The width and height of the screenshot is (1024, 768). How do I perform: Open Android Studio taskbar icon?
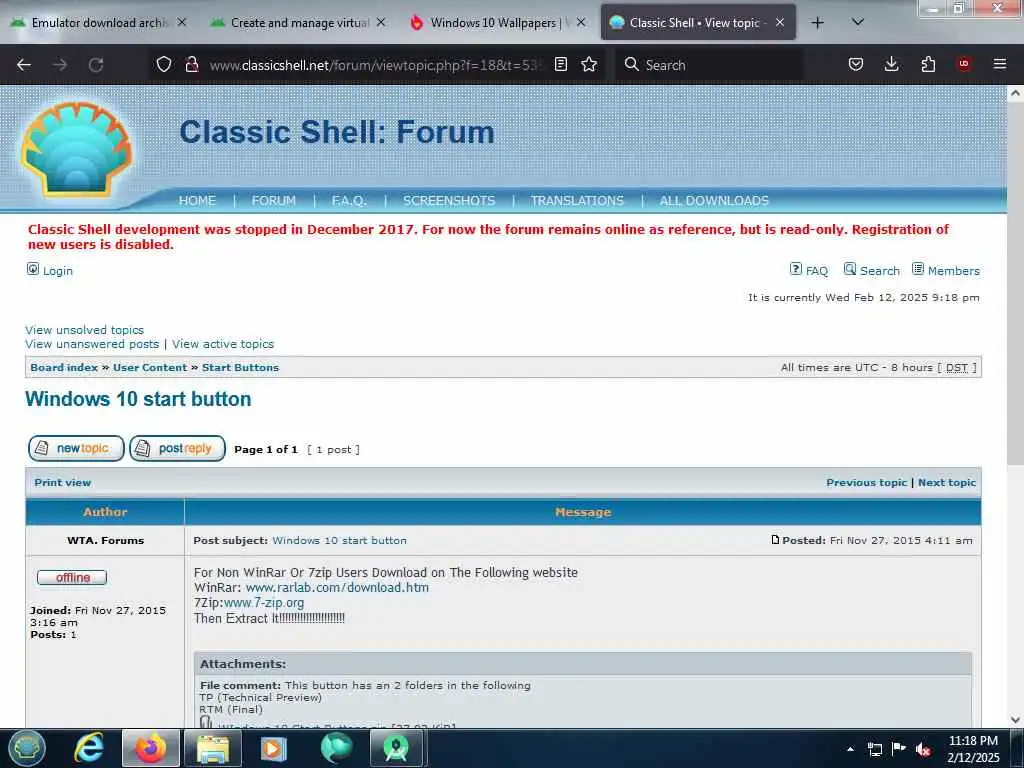(396, 748)
